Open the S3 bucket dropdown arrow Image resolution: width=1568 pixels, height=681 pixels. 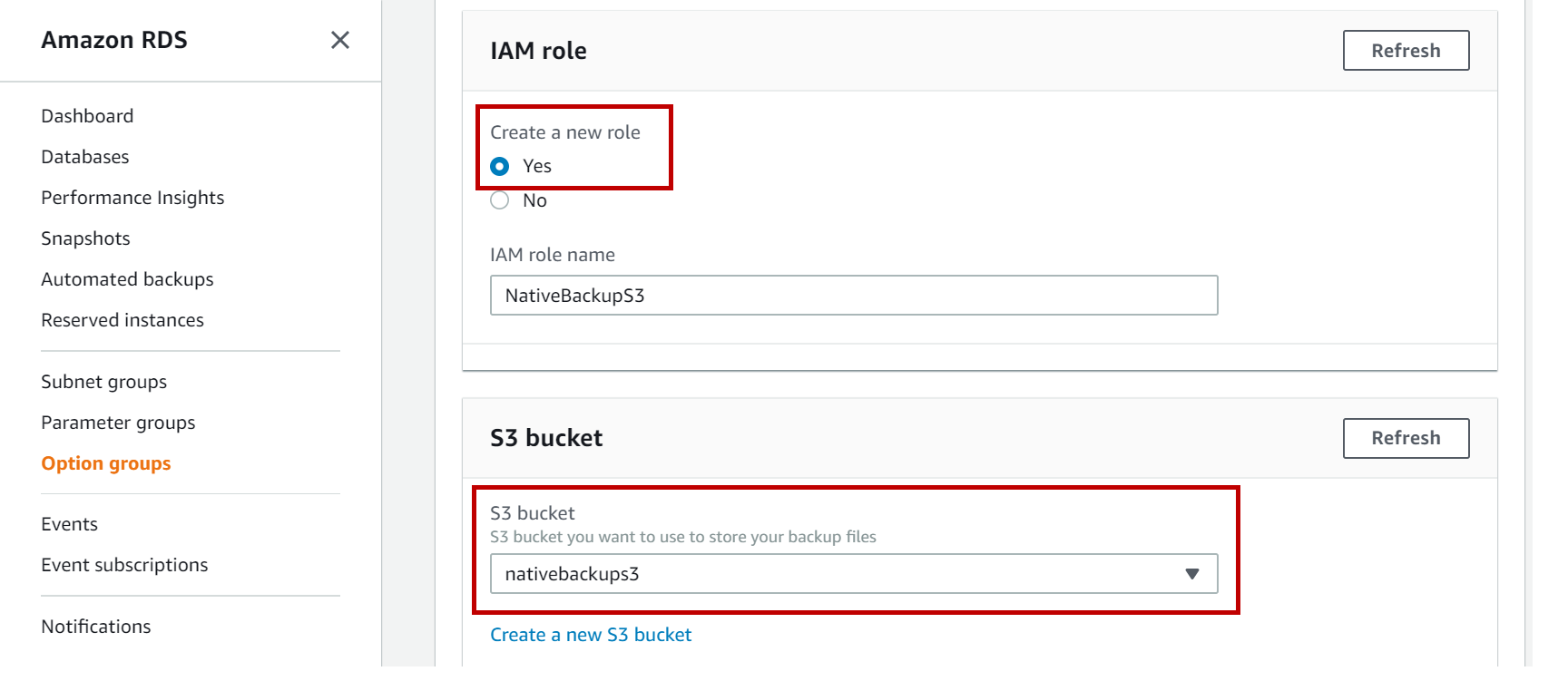point(1191,574)
